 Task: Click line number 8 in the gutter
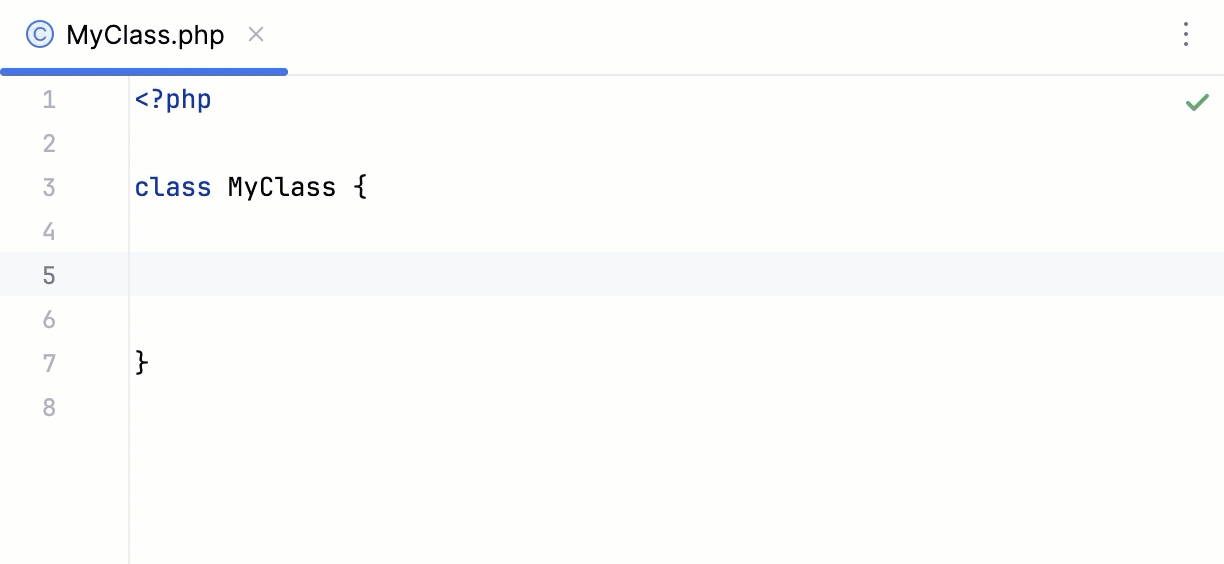[49, 407]
